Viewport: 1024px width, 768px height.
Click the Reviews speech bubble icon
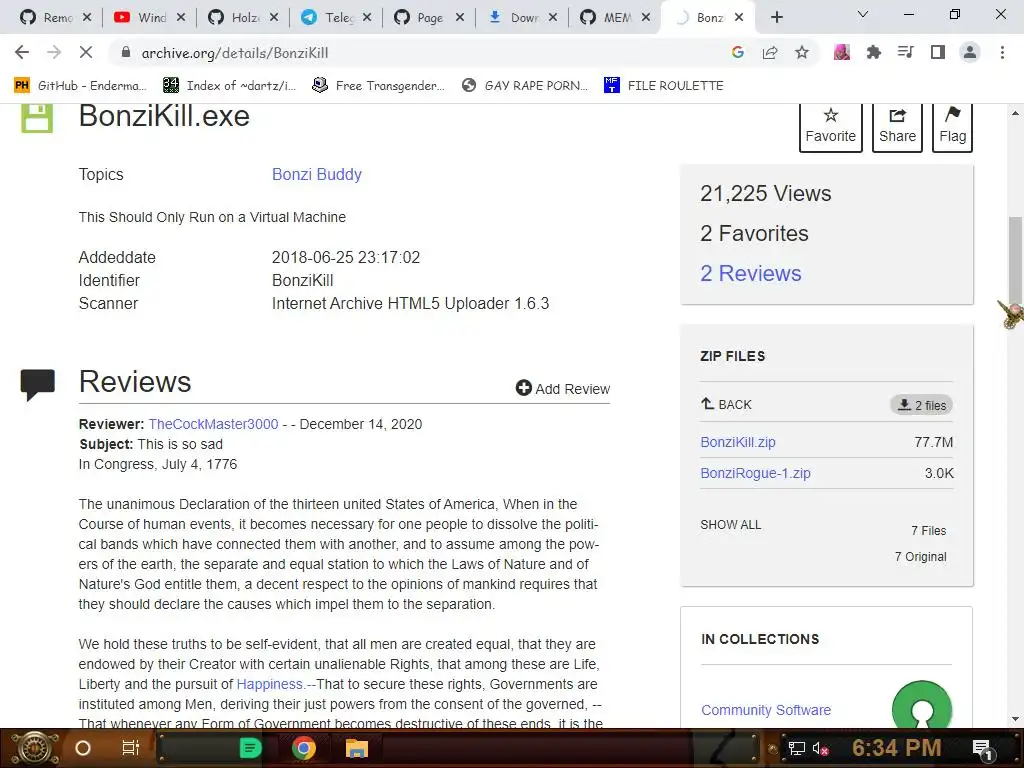37,385
